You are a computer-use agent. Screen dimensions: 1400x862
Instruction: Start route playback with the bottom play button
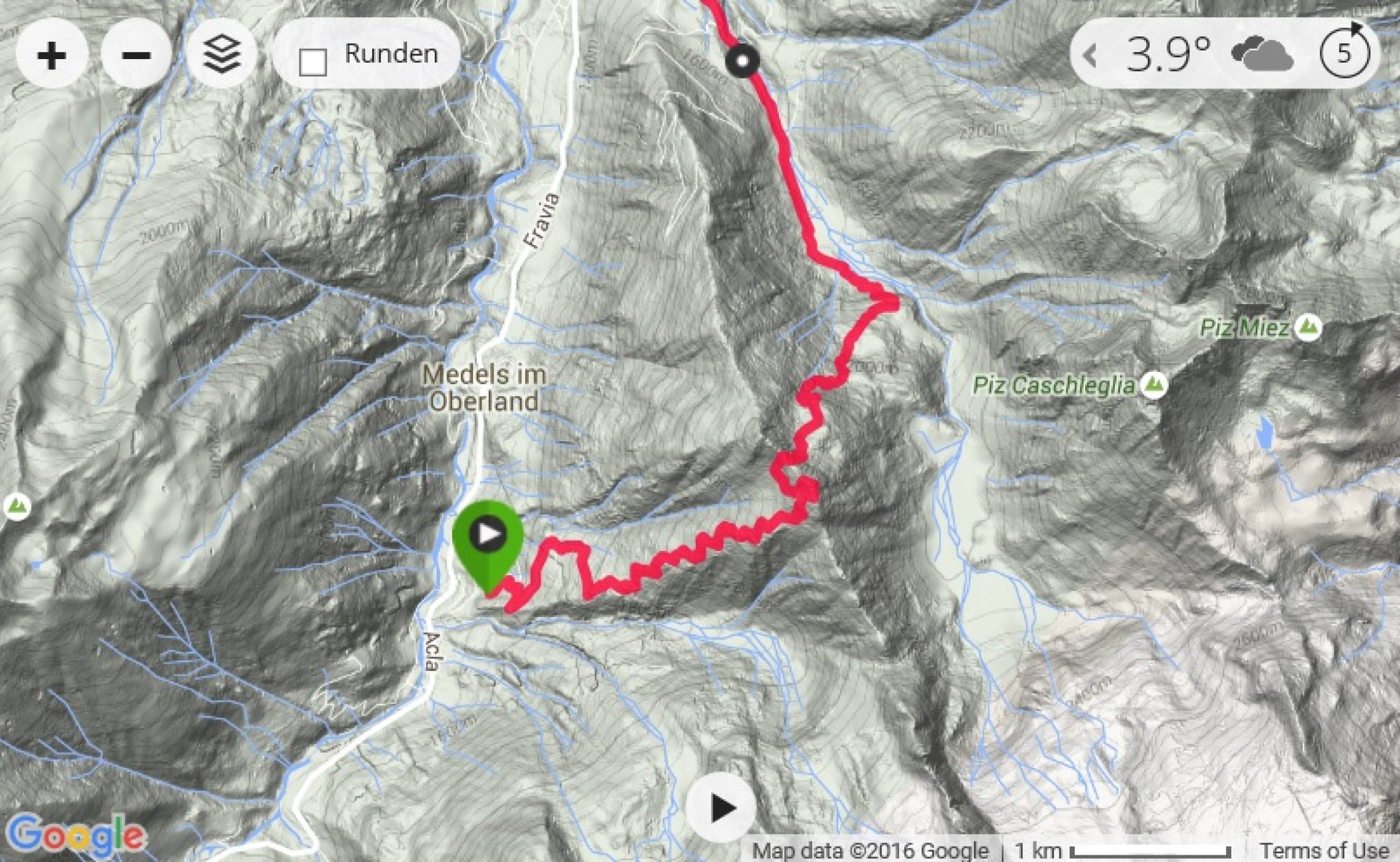tap(722, 808)
